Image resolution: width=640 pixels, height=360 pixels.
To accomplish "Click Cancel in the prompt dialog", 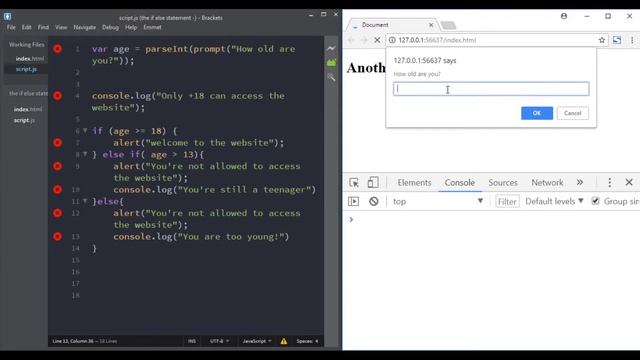I will point(573,113).
